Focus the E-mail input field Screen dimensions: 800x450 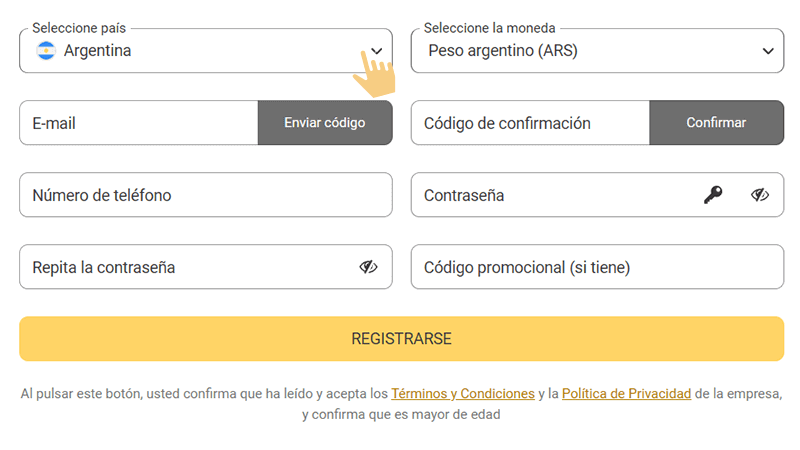138,123
